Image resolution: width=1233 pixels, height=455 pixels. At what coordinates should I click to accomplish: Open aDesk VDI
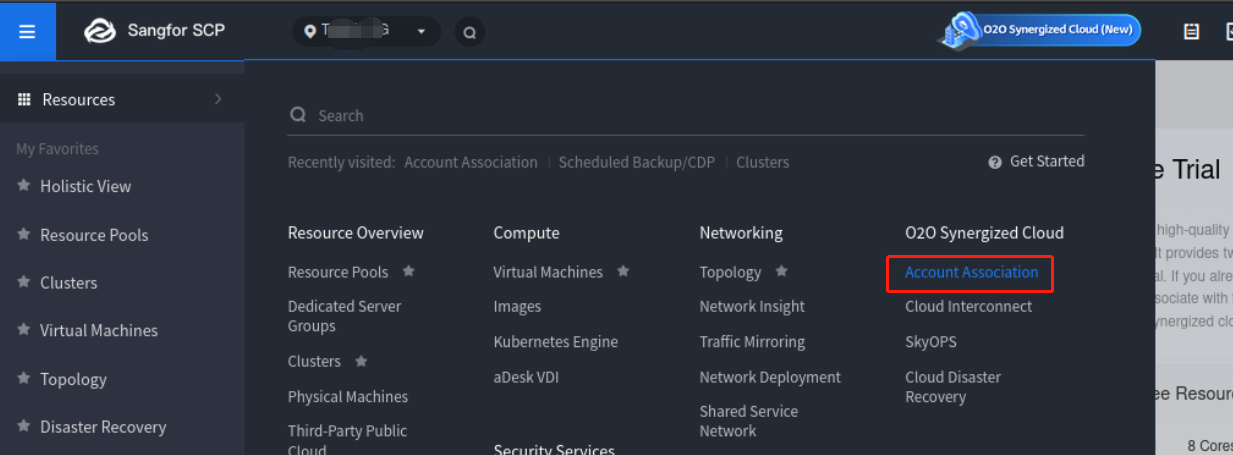pyautogui.click(x=527, y=377)
